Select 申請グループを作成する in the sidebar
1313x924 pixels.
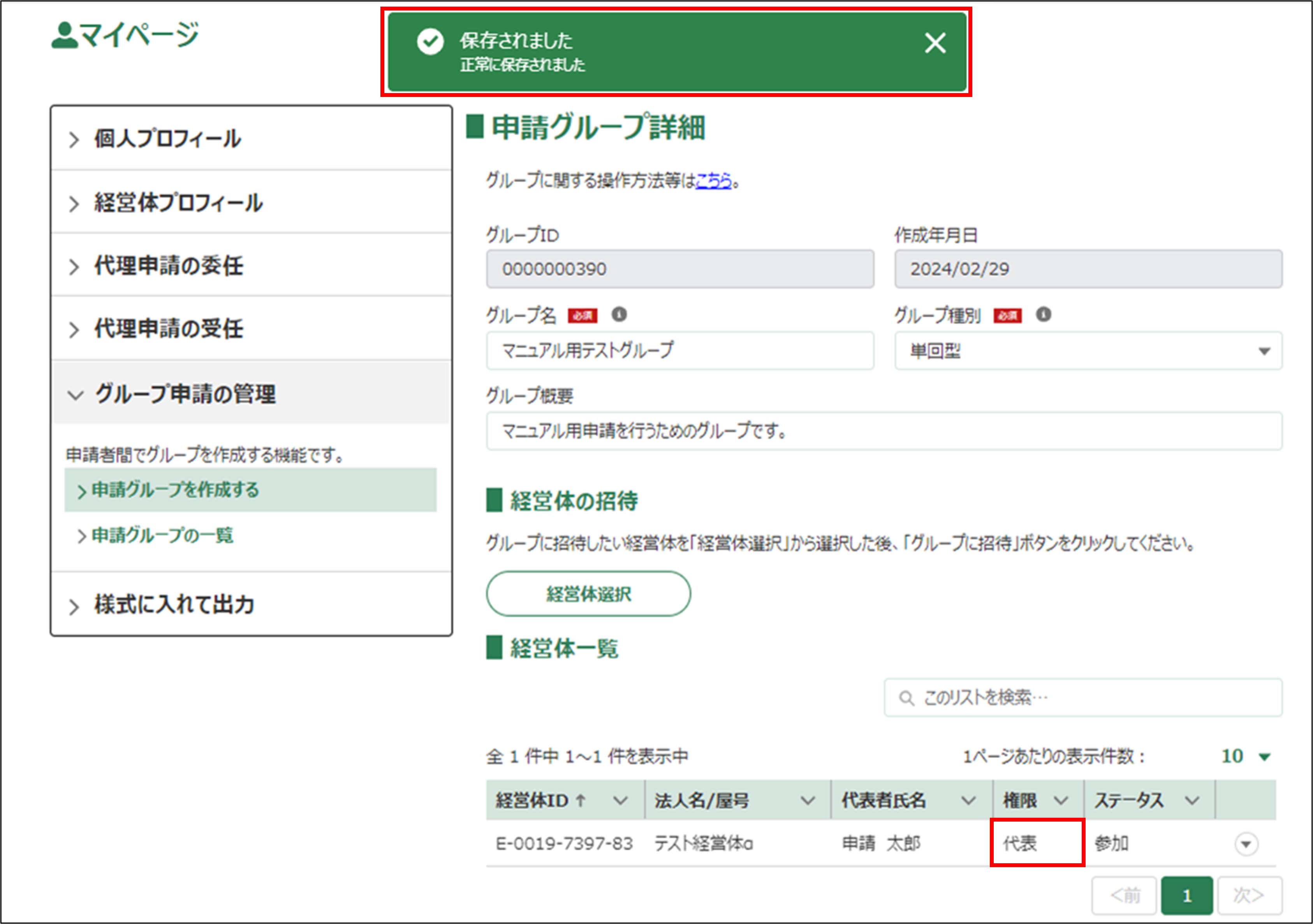pos(175,490)
